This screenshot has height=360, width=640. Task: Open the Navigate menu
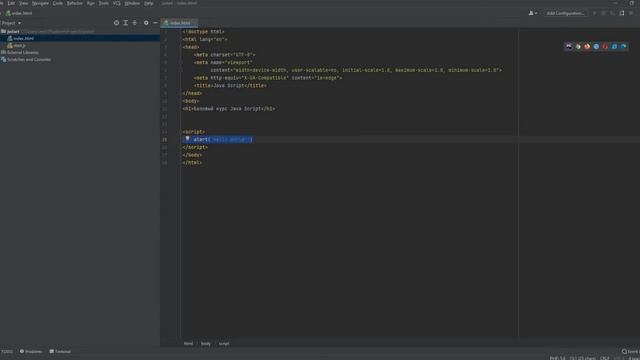point(40,3)
